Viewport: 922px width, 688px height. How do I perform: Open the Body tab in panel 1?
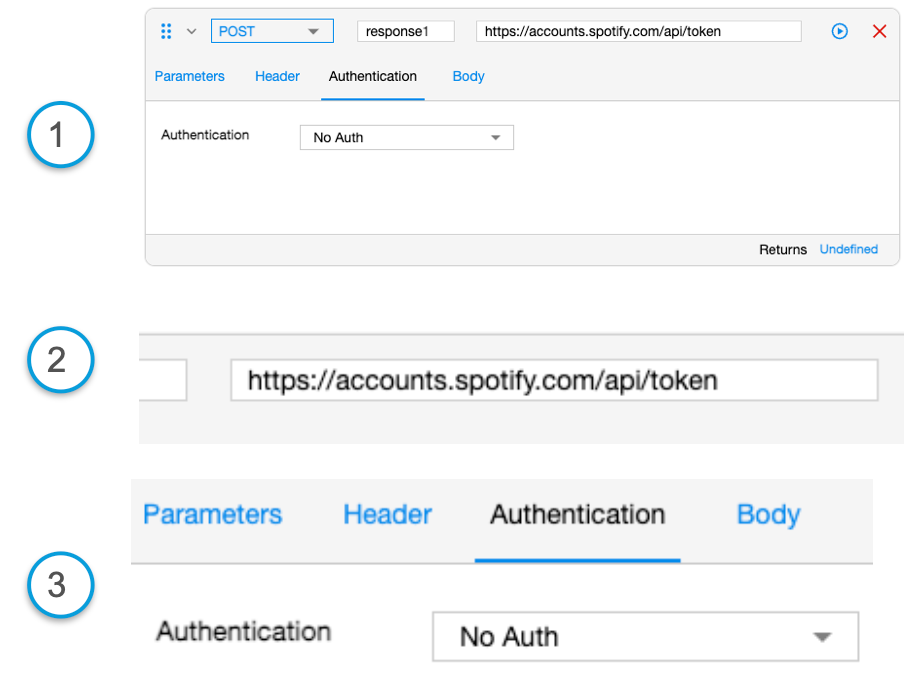click(x=469, y=76)
